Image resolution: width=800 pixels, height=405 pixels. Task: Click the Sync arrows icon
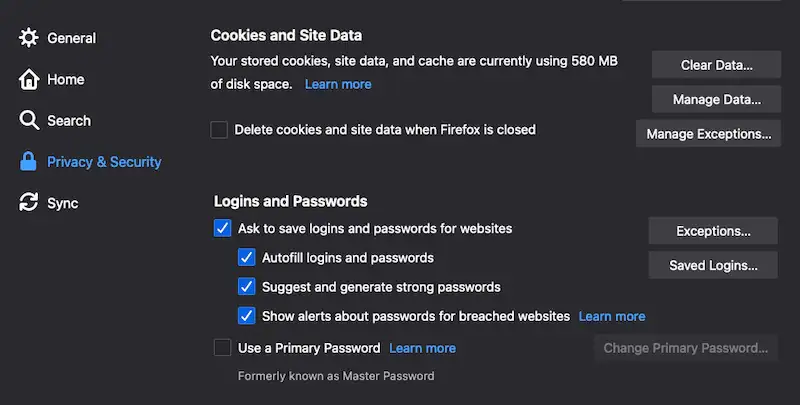[29, 203]
